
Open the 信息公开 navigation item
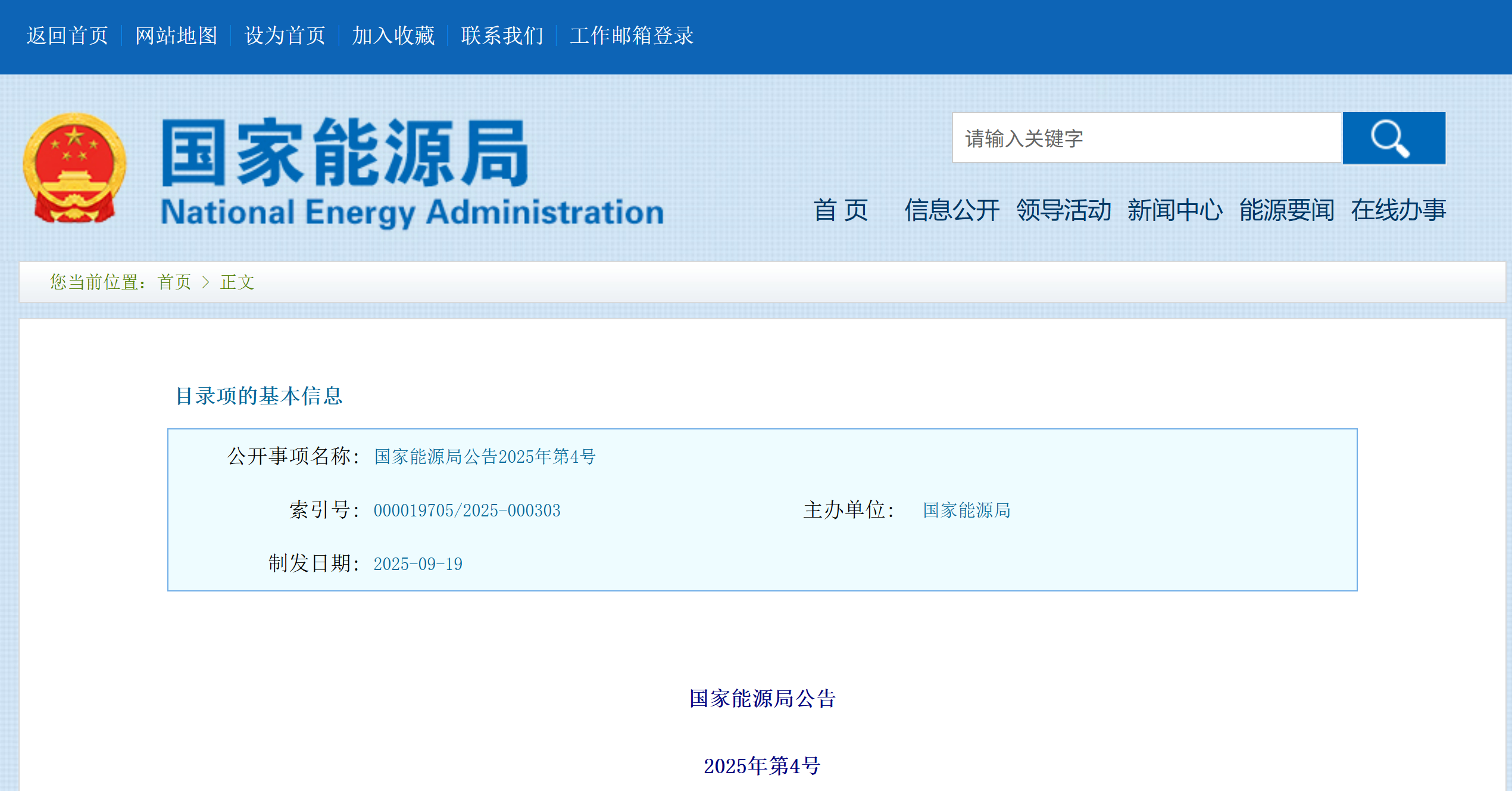951,210
